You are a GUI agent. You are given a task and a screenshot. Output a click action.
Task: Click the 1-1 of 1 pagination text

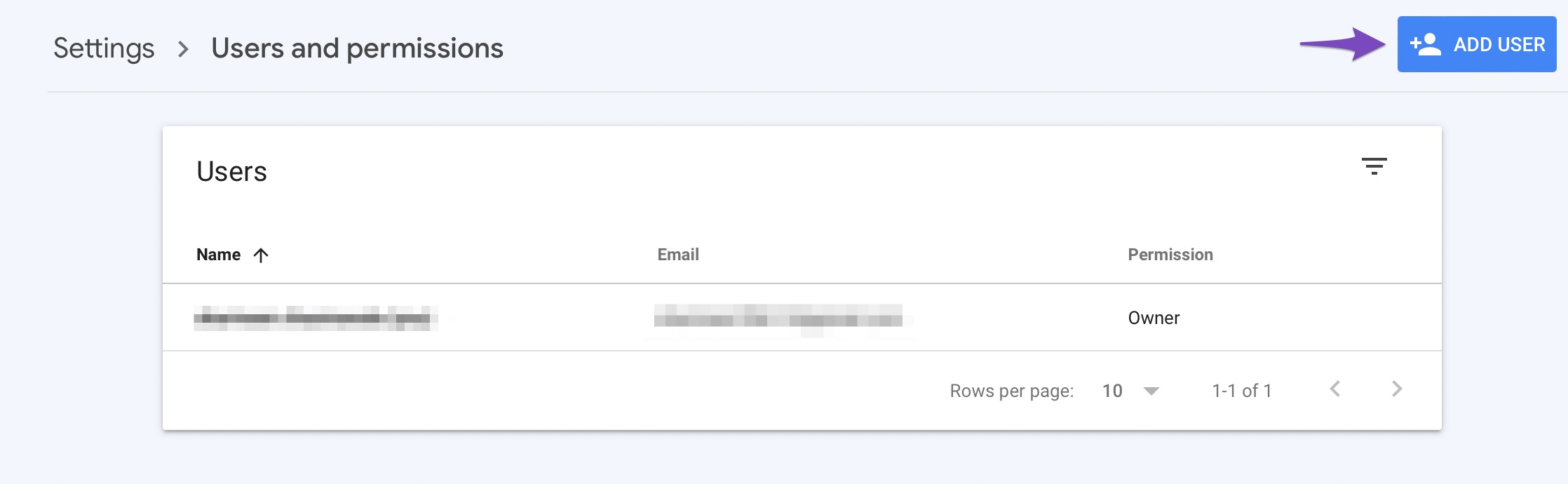click(1241, 391)
